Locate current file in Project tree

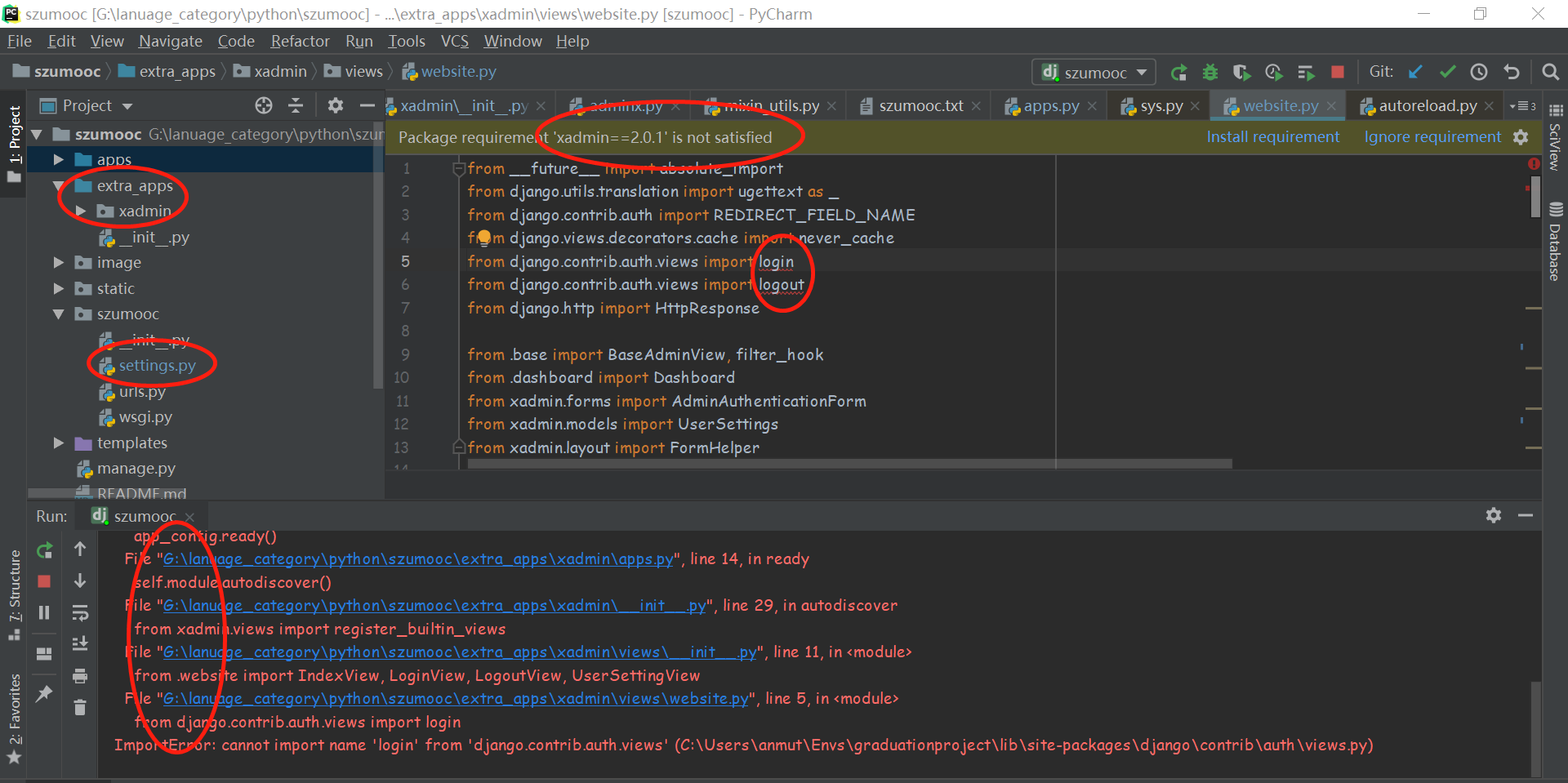tap(263, 105)
